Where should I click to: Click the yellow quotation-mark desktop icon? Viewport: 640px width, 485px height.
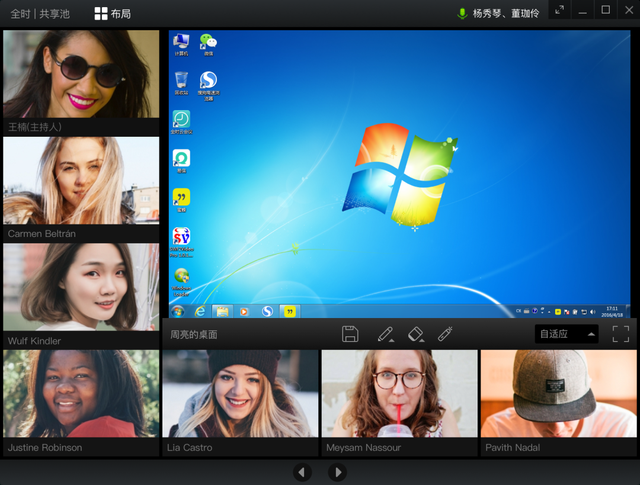181,200
